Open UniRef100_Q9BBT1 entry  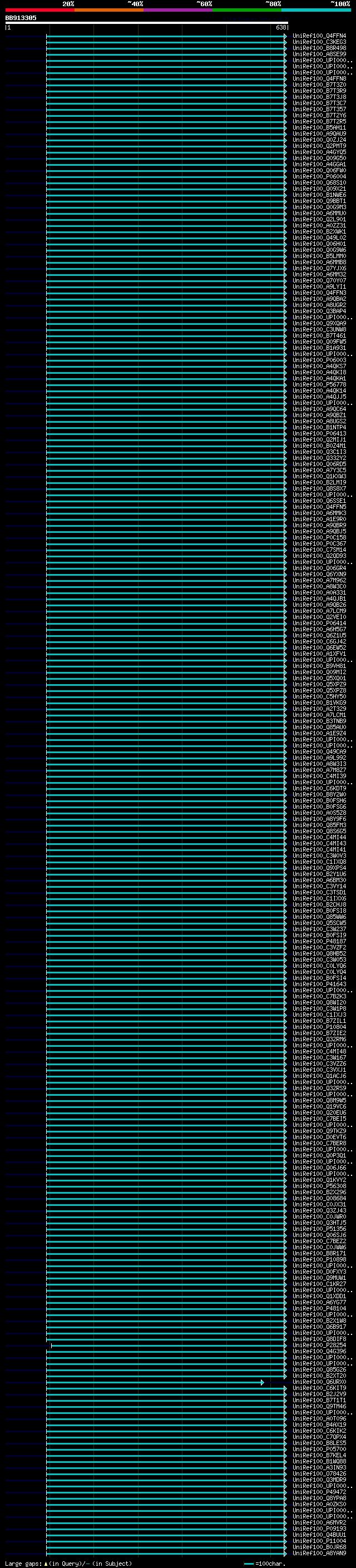click(319, 201)
